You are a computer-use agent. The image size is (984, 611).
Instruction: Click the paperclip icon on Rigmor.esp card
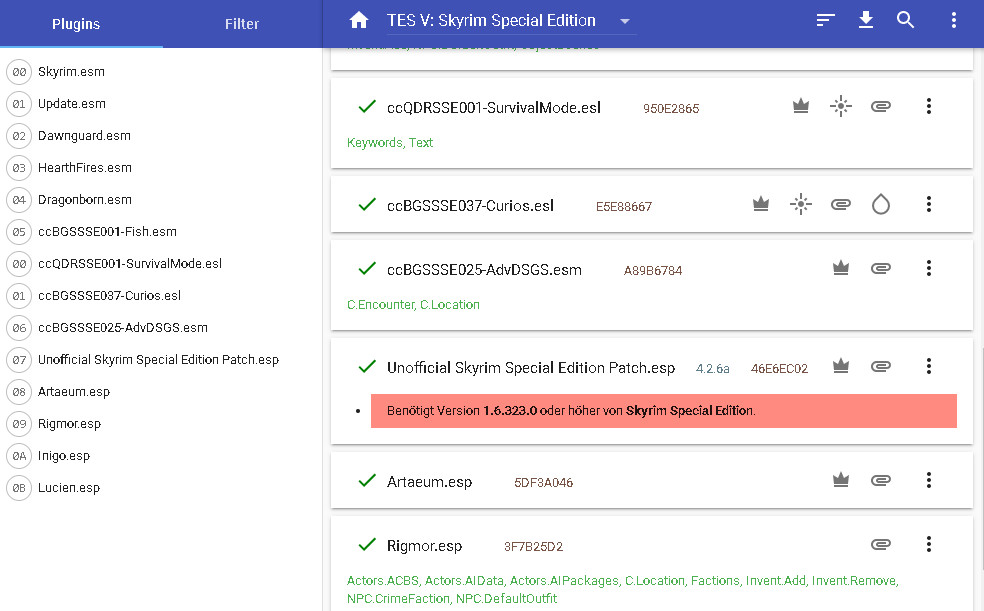pyautogui.click(x=880, y=545)
